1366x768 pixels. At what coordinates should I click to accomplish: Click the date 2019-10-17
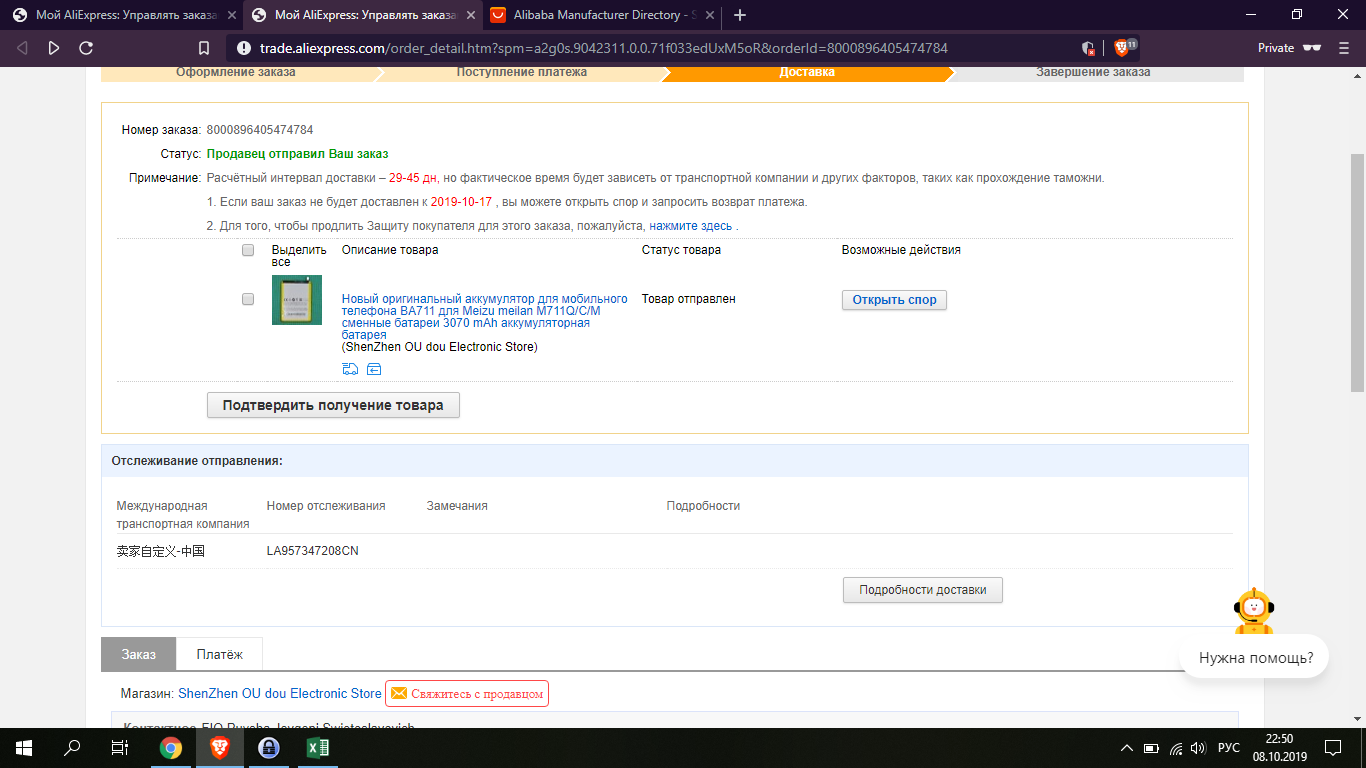[x=462, y=202]
